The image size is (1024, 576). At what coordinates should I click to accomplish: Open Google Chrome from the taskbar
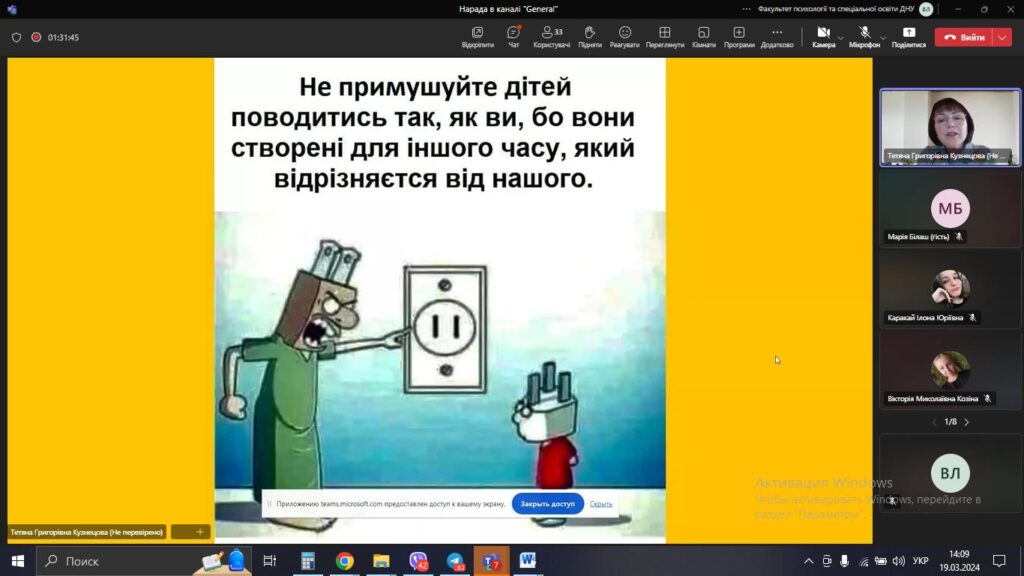[344, 561]
